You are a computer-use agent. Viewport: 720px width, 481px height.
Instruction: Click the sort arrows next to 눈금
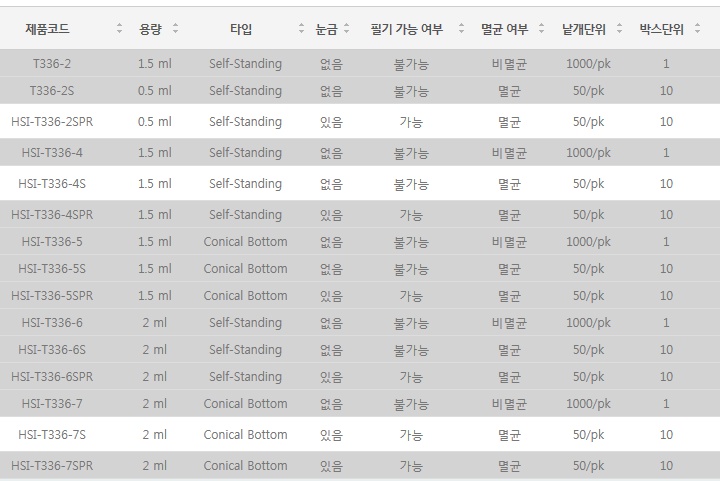(x=347, y=28)
